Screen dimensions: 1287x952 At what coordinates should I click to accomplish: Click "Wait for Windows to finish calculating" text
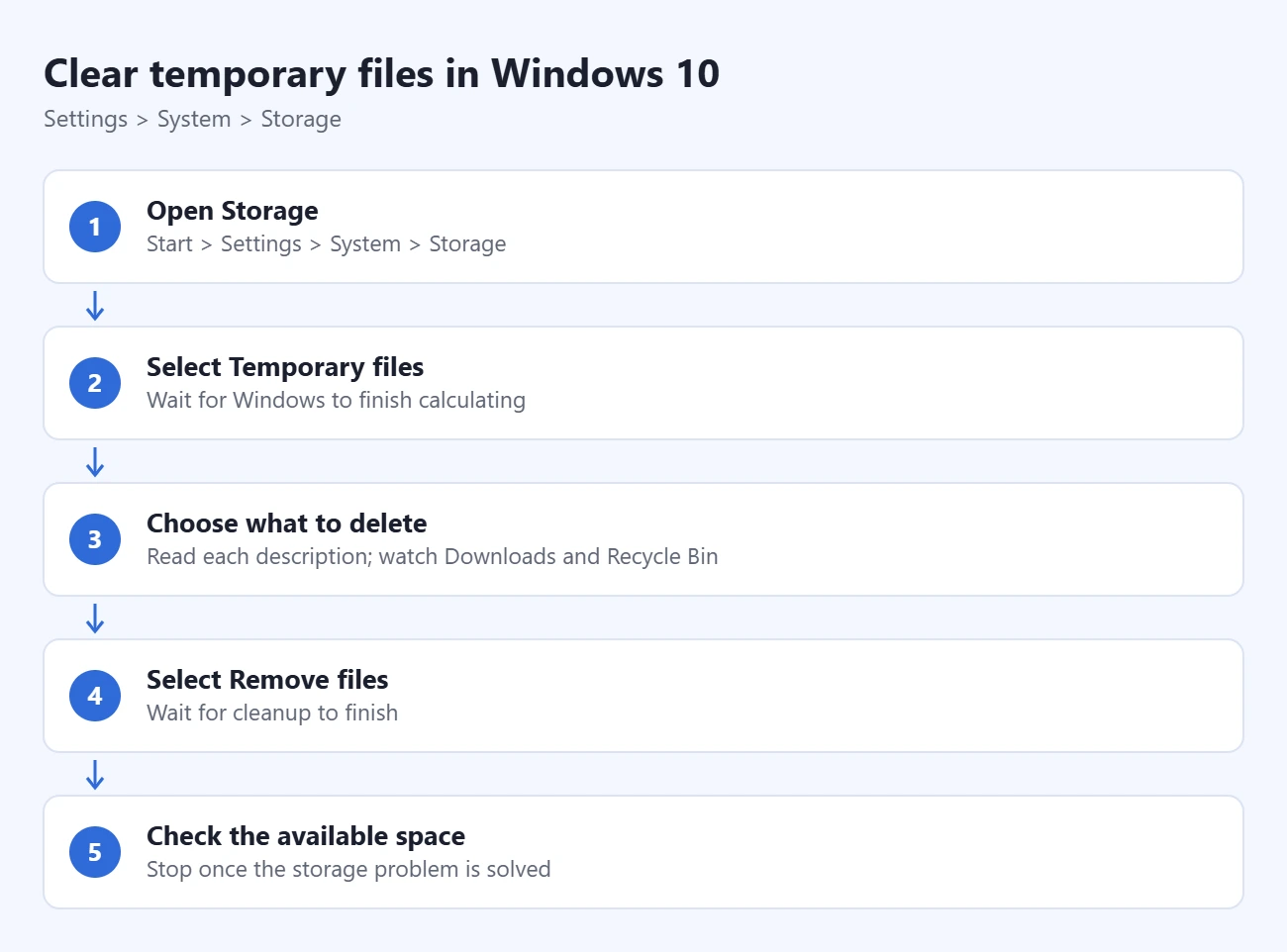336,400
